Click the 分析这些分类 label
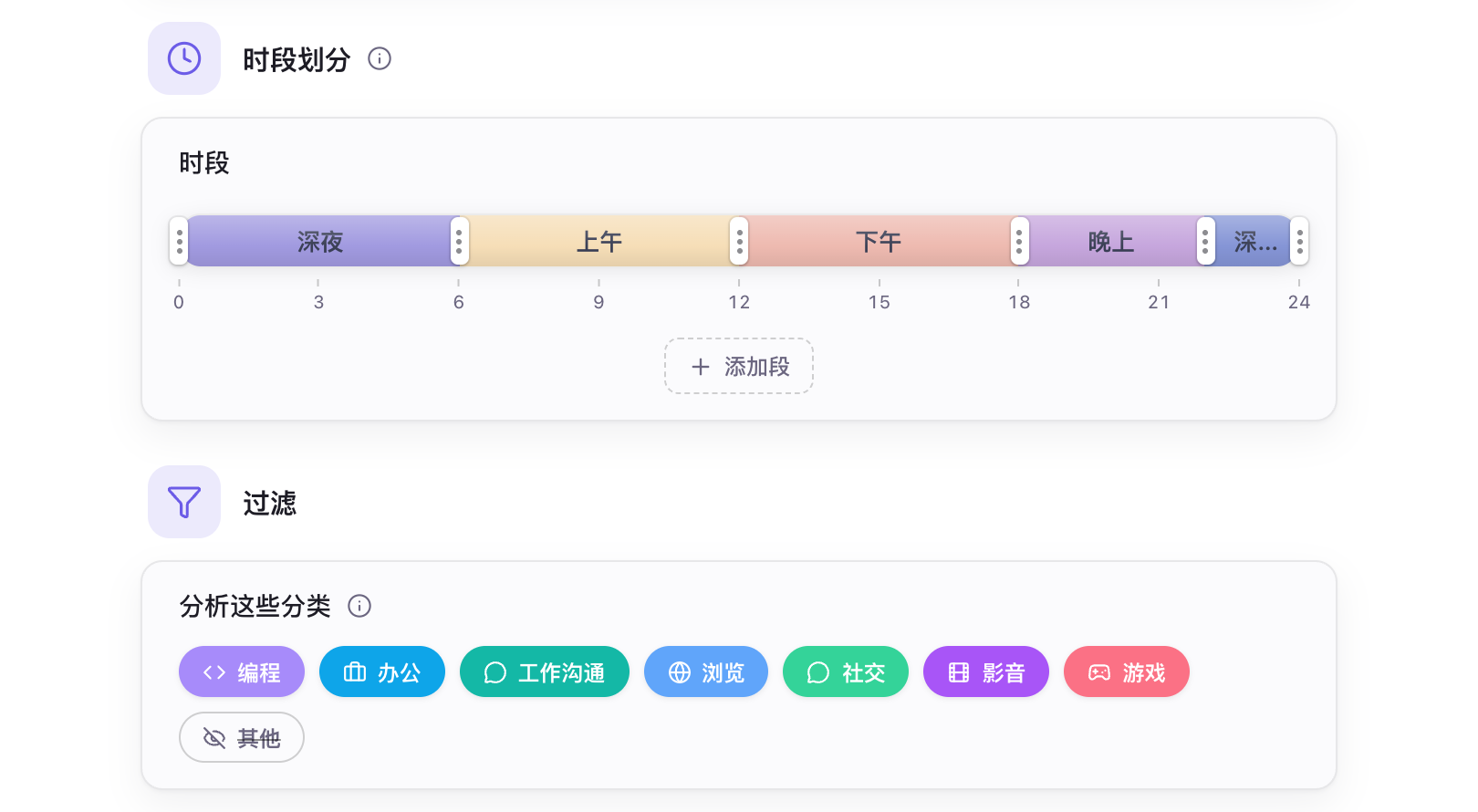Image resolution: width=1478 pixels, height=812 pixels. 255,606
